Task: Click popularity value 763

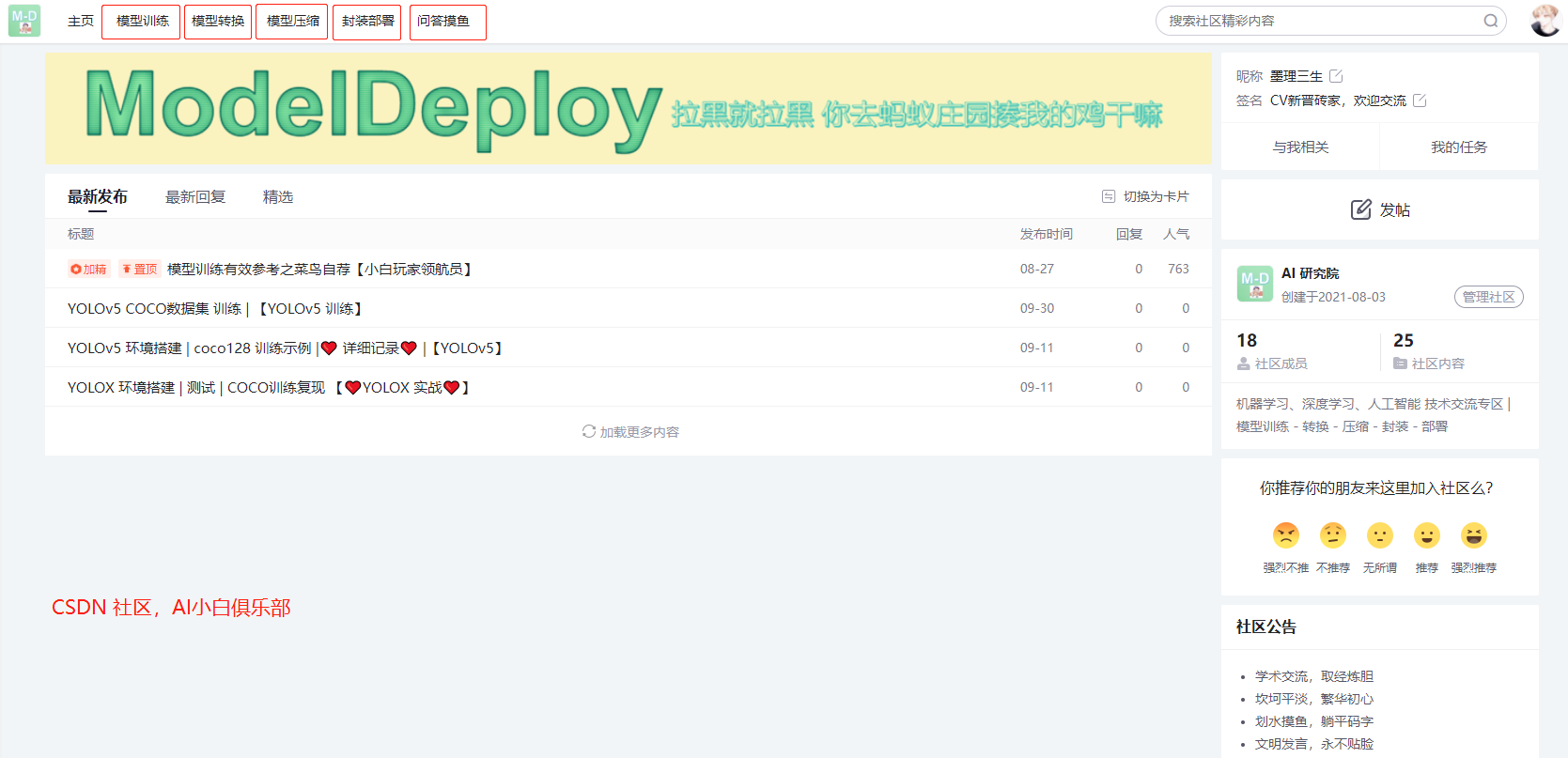Action: tap(1178, 269)
